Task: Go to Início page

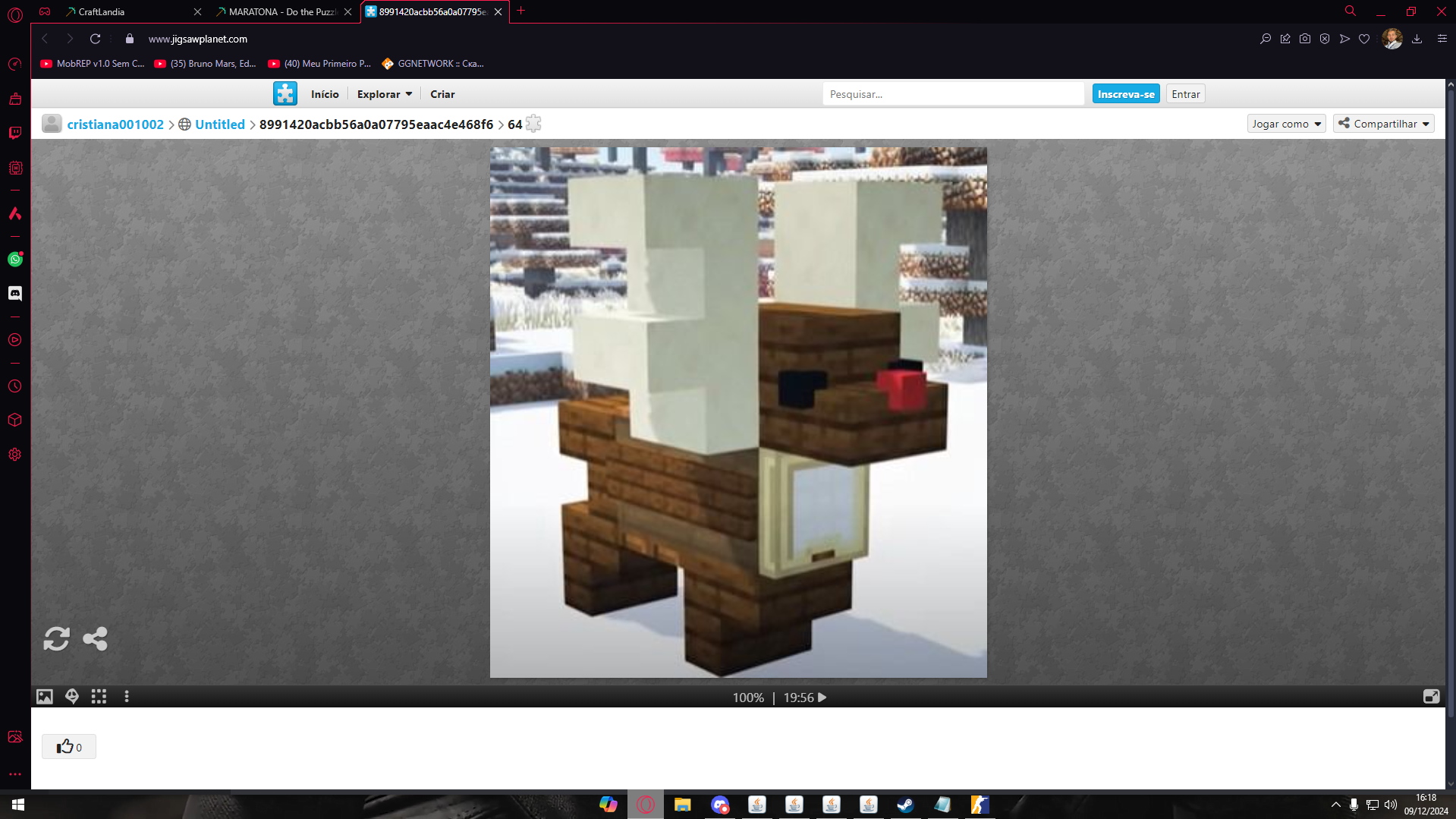Action: (x=325, y=94)
